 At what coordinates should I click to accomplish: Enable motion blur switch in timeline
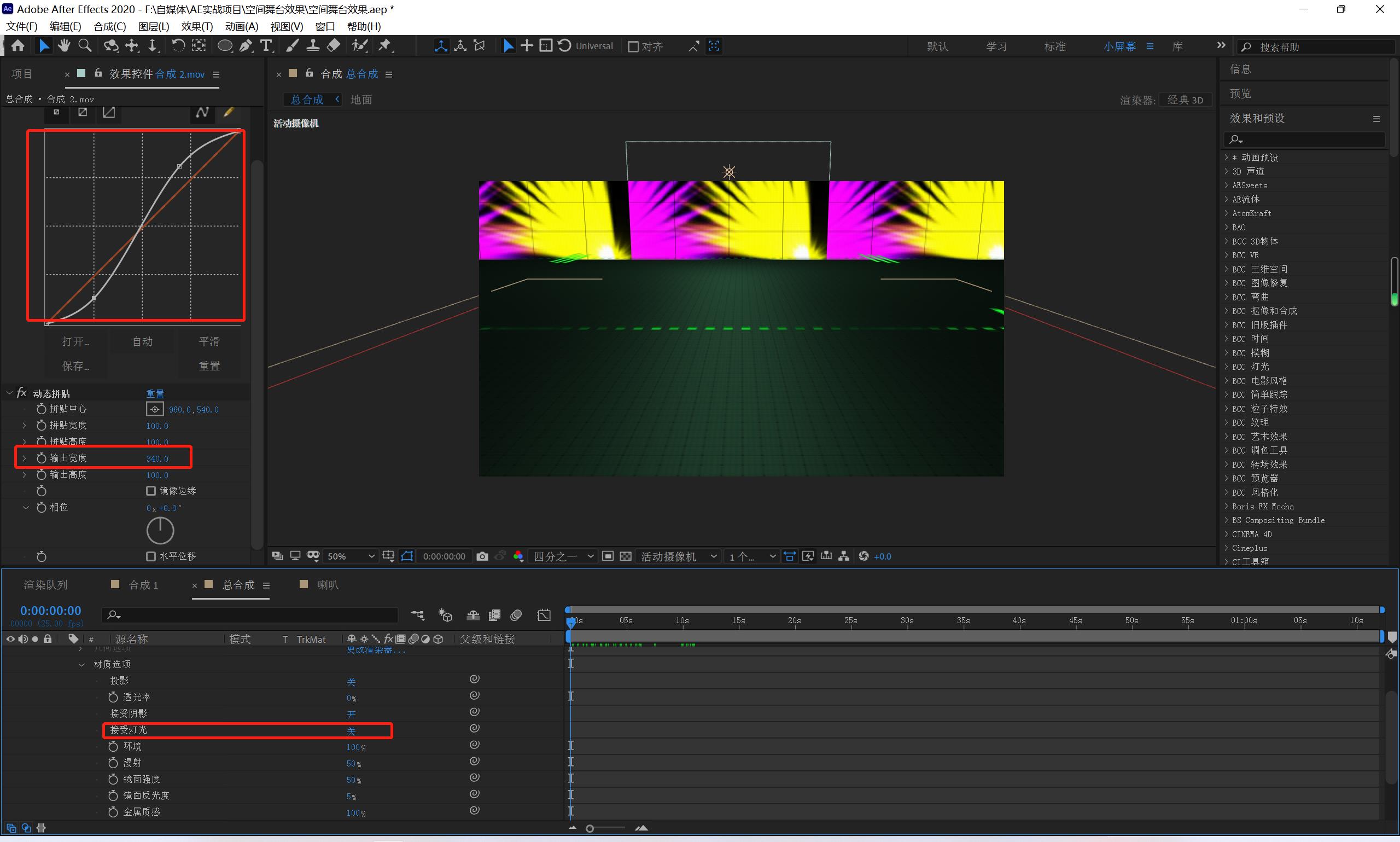click(x=516, y=615)
